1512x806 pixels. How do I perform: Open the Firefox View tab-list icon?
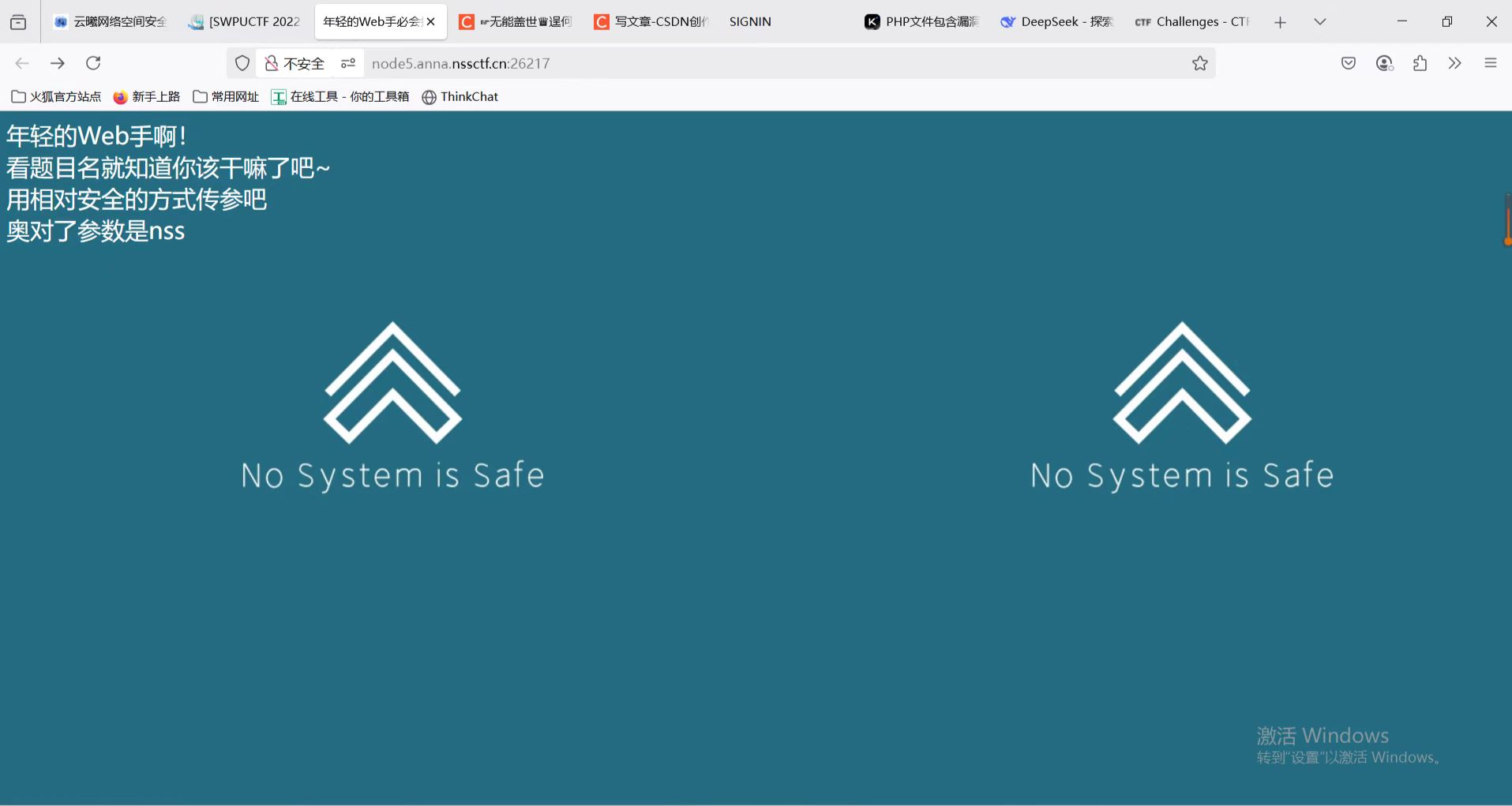point(18,22)
